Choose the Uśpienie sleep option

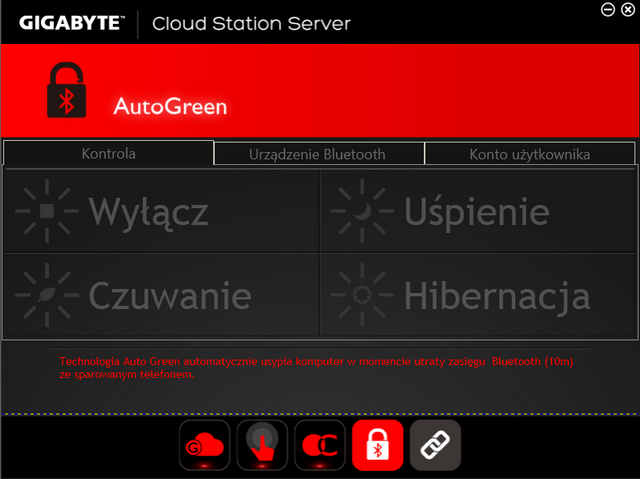click(x=478, y=211)
